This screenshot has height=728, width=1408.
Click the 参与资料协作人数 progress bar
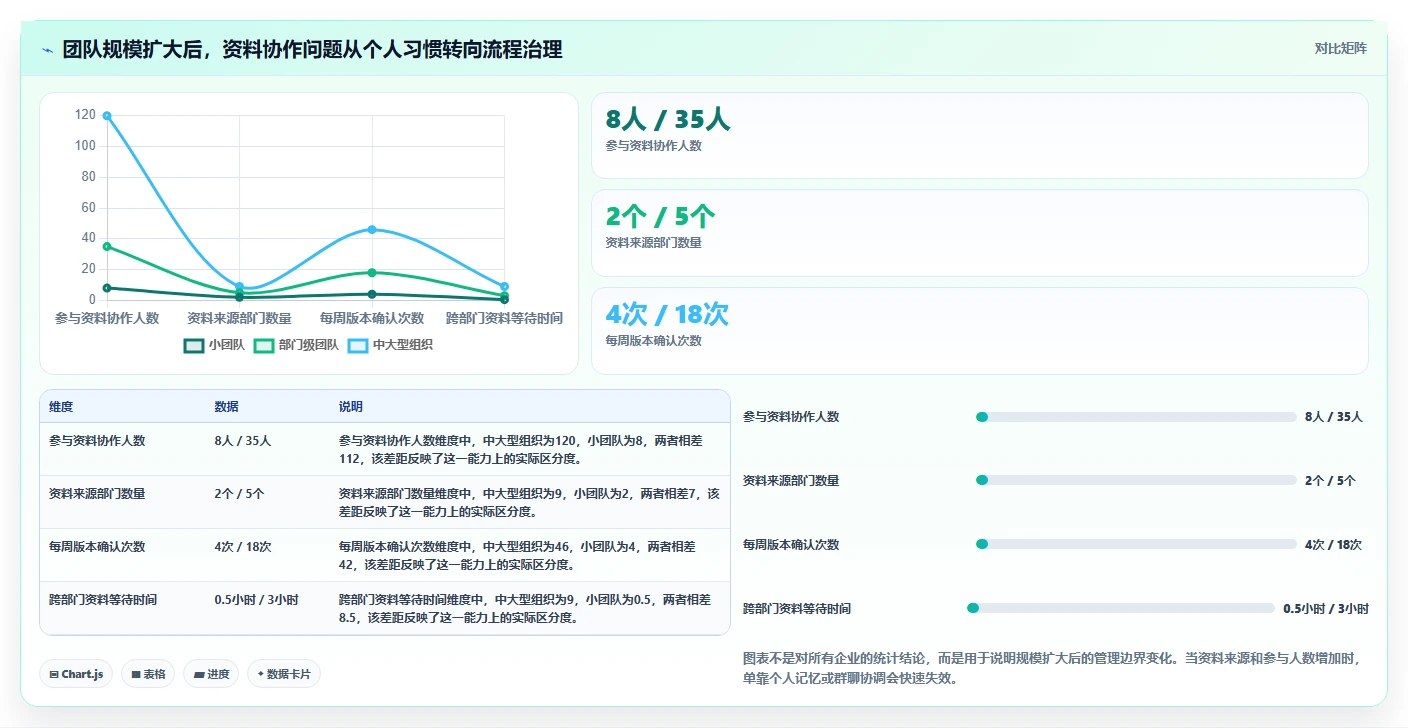pos(1136,417)
